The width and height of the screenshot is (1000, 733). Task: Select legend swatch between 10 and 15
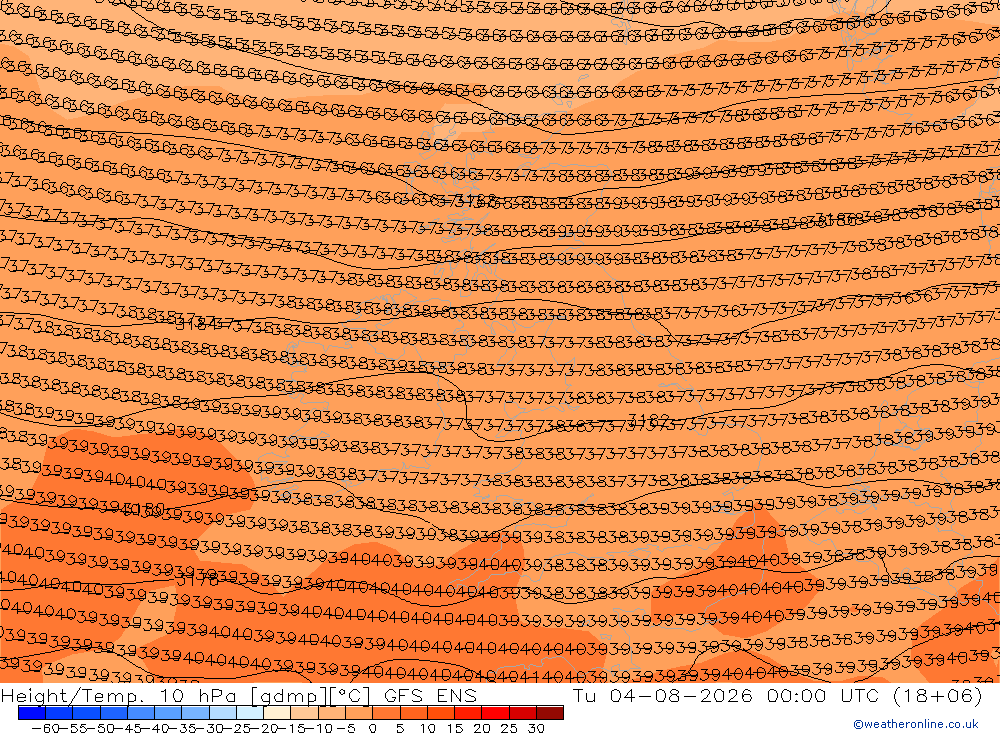coord(441,713)
